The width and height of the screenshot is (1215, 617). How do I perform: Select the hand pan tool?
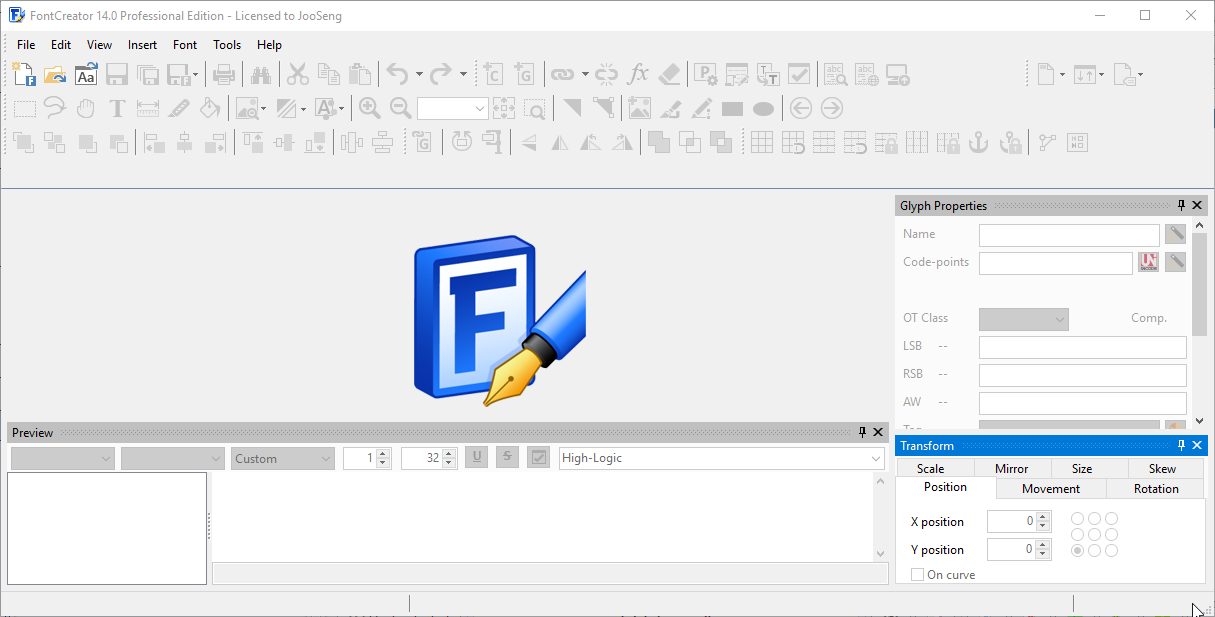point(86,108)
